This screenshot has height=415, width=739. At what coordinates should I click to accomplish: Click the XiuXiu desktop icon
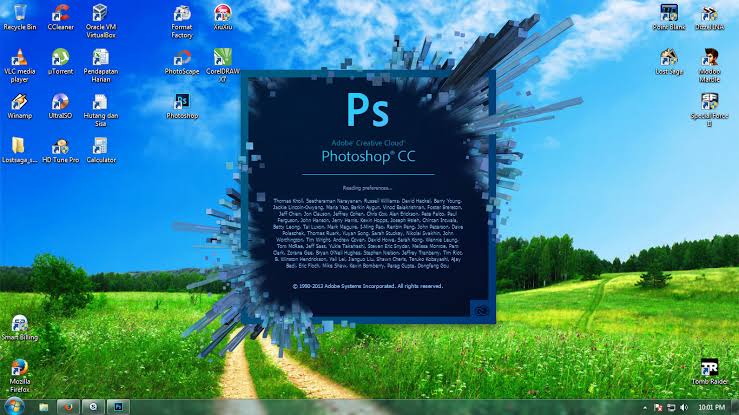(x=222, y=17)
